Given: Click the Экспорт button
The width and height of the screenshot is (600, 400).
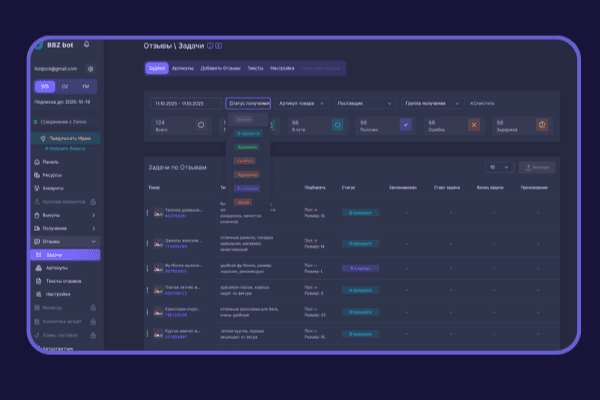Looking at the screenshot, I should click(536, 167).
